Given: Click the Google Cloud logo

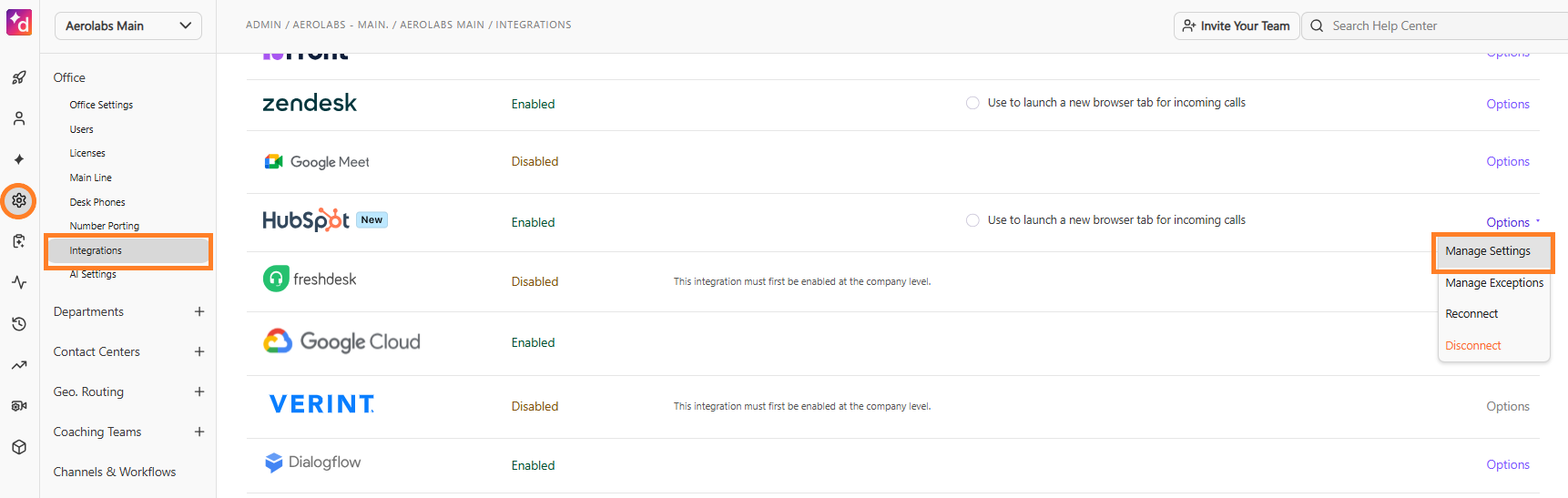Looking at the screenshot, I should 341,341.
